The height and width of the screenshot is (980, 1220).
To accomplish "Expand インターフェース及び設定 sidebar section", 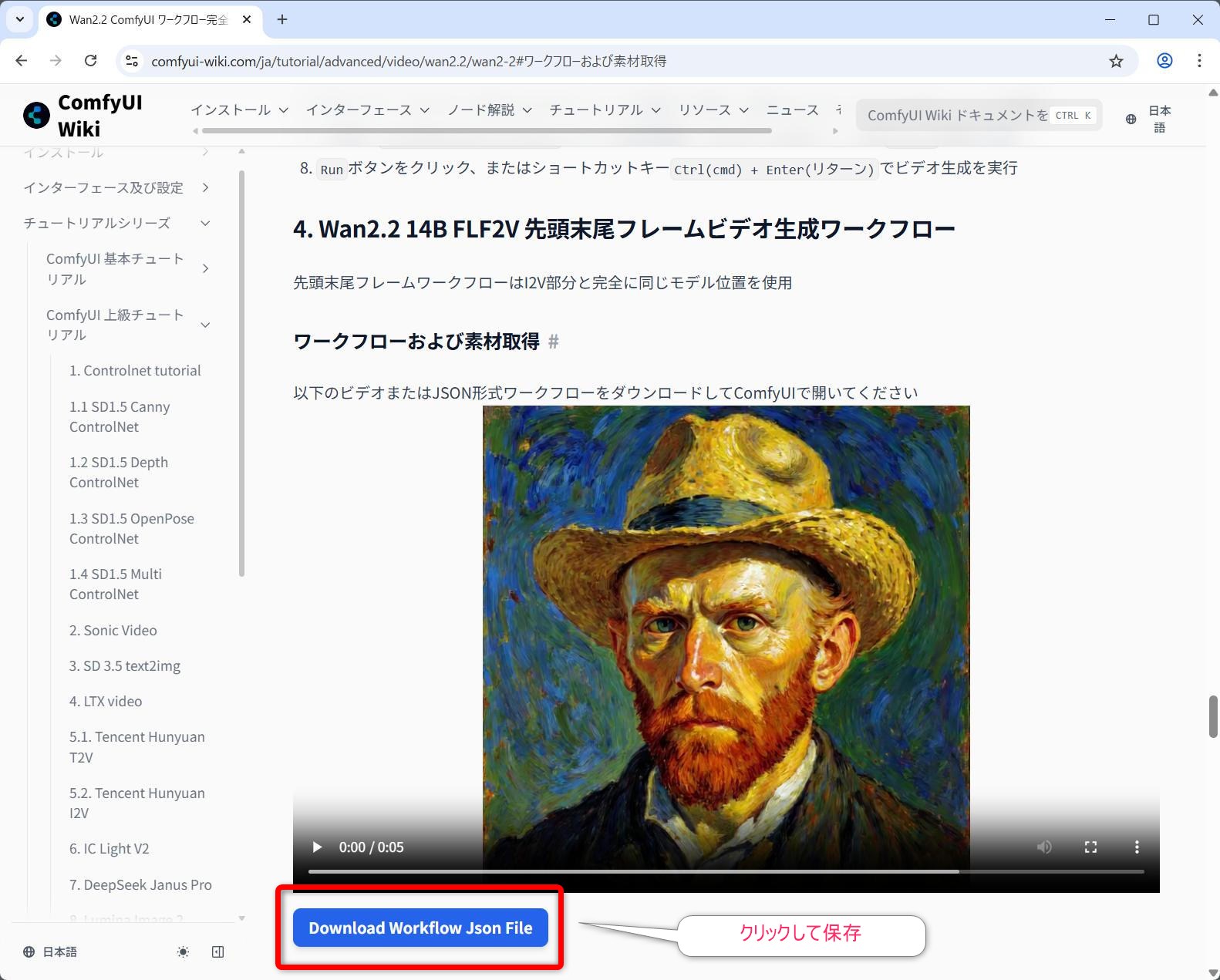I will tap(116, 187).
